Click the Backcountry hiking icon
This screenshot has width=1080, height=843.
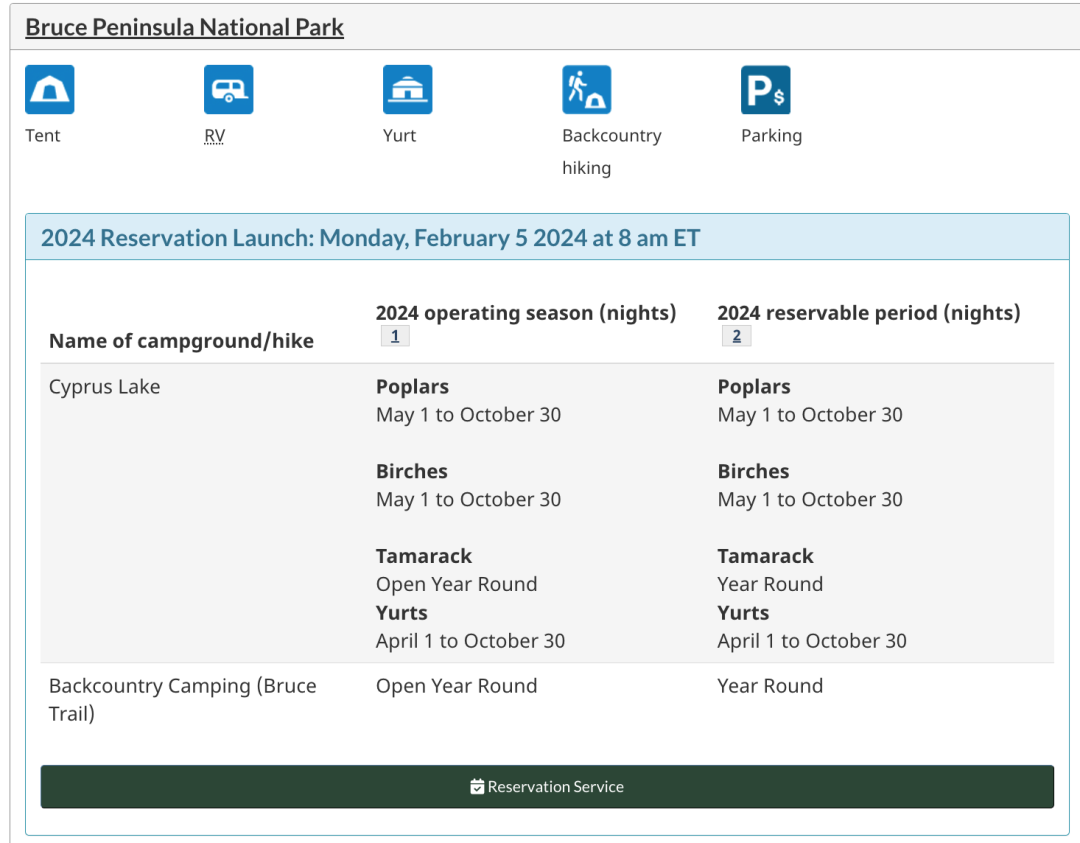pos(587,90)
